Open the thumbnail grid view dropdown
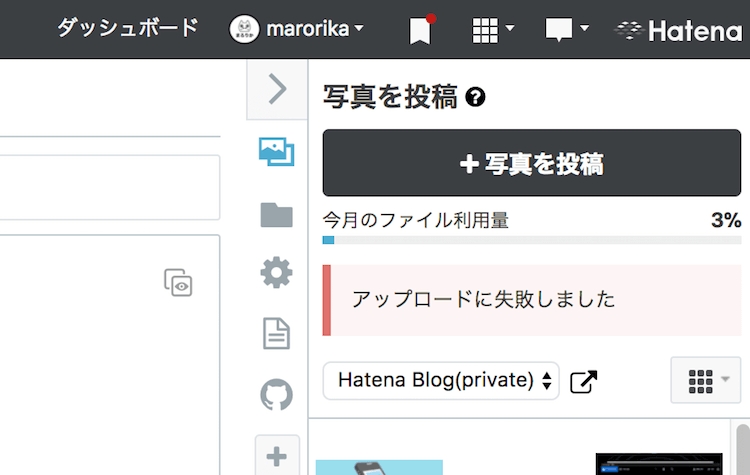Screen dimensions: 750x475 coord(706,380)
